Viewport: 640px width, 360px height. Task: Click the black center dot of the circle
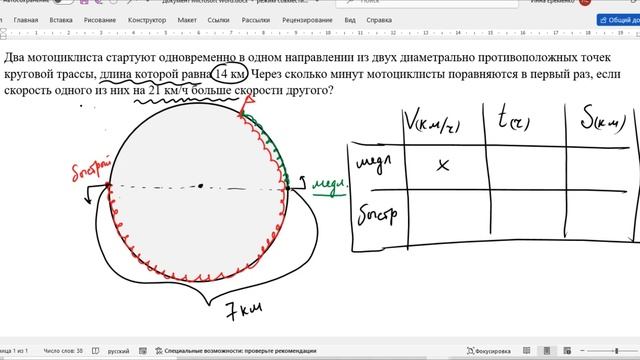point(200,186)
